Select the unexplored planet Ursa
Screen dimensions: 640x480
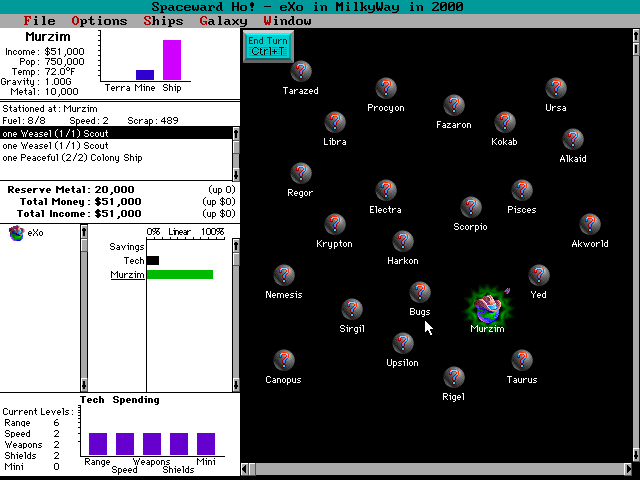pyautogui.click(x=556, y=88)
